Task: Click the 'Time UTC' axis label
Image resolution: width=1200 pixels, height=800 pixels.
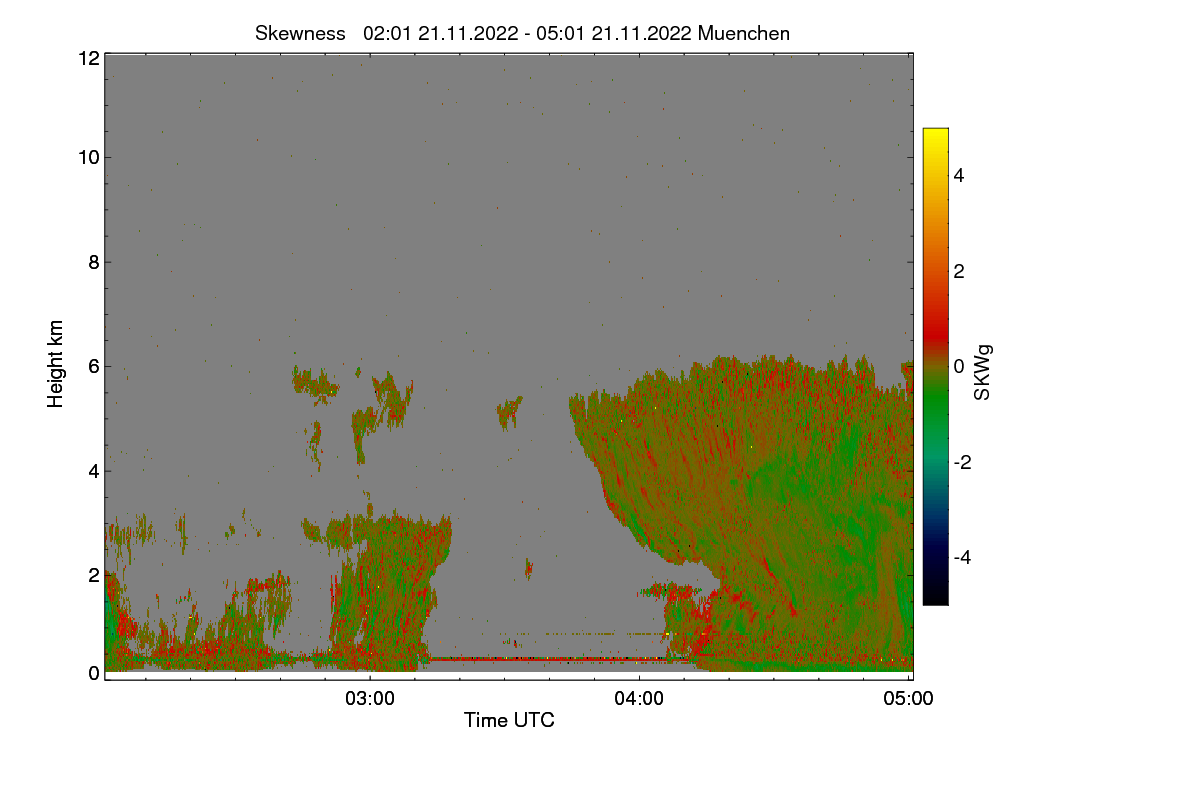Action: pos(509,720)
